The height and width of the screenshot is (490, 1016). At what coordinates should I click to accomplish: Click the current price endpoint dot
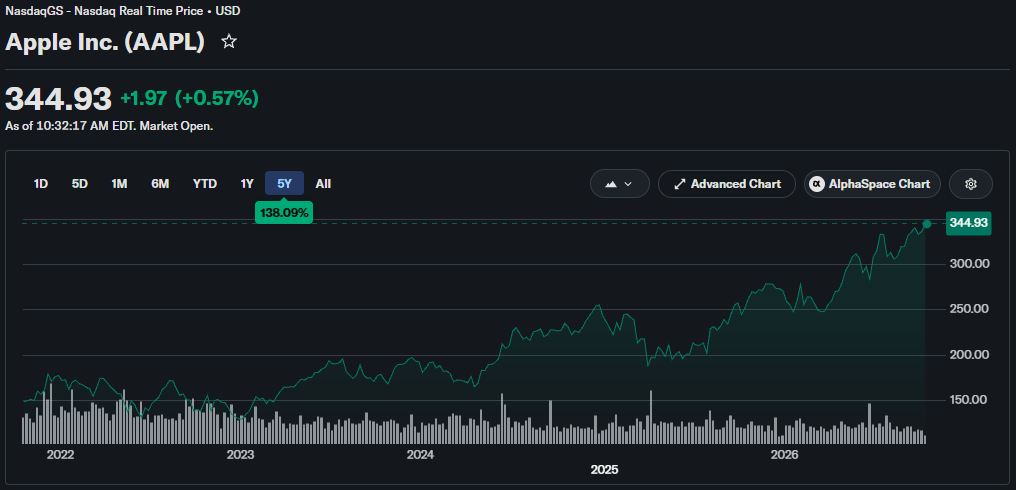(927, 224)
